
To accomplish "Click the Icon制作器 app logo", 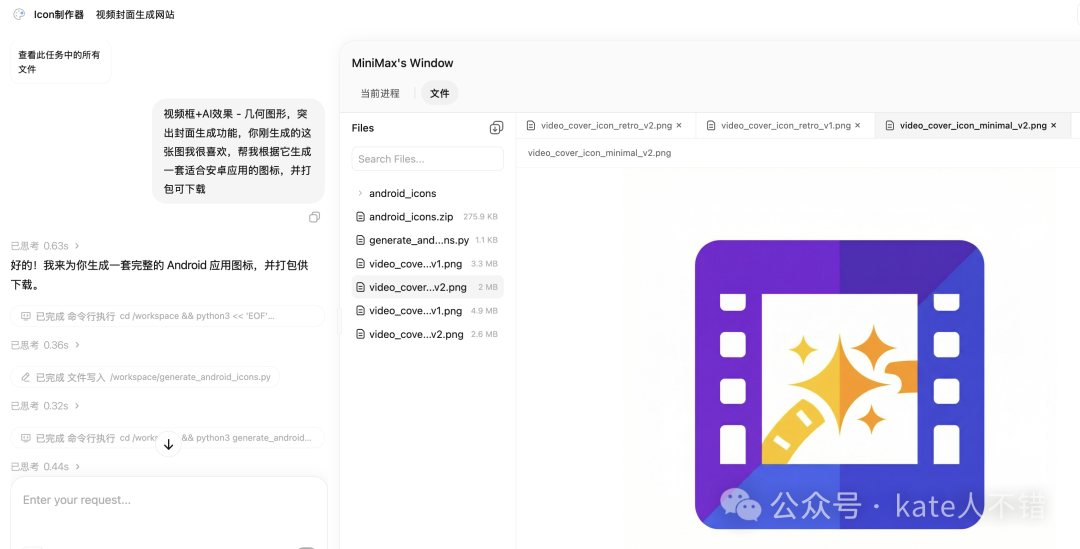I will click(x=19, y=14).
